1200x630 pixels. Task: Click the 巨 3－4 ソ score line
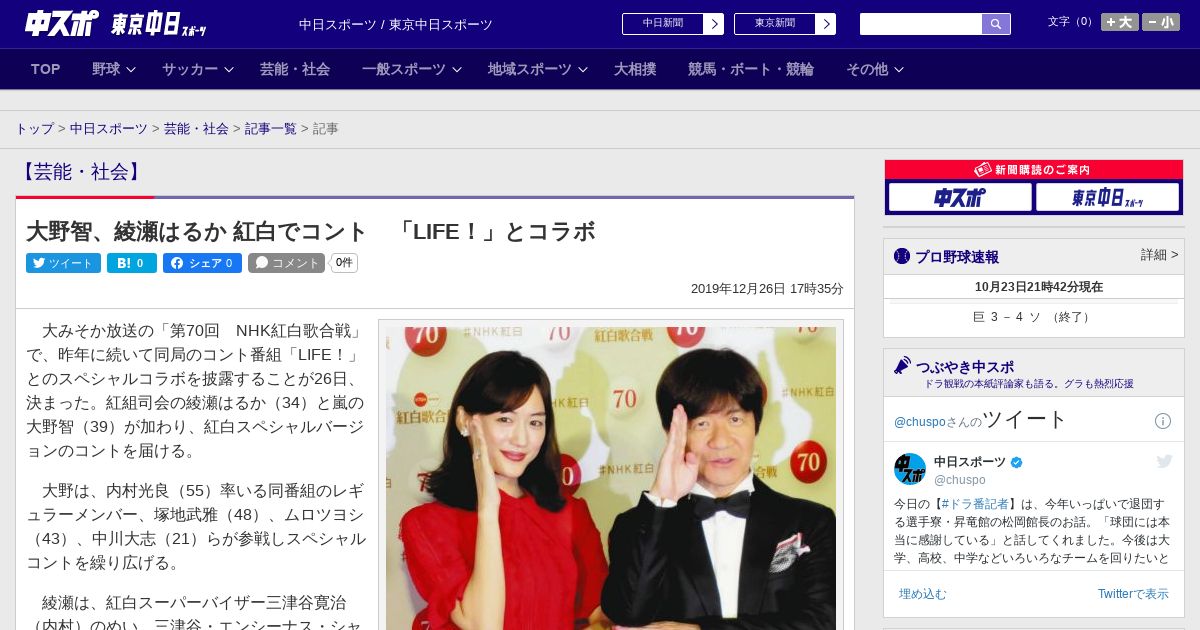(x=1034, y=317)
